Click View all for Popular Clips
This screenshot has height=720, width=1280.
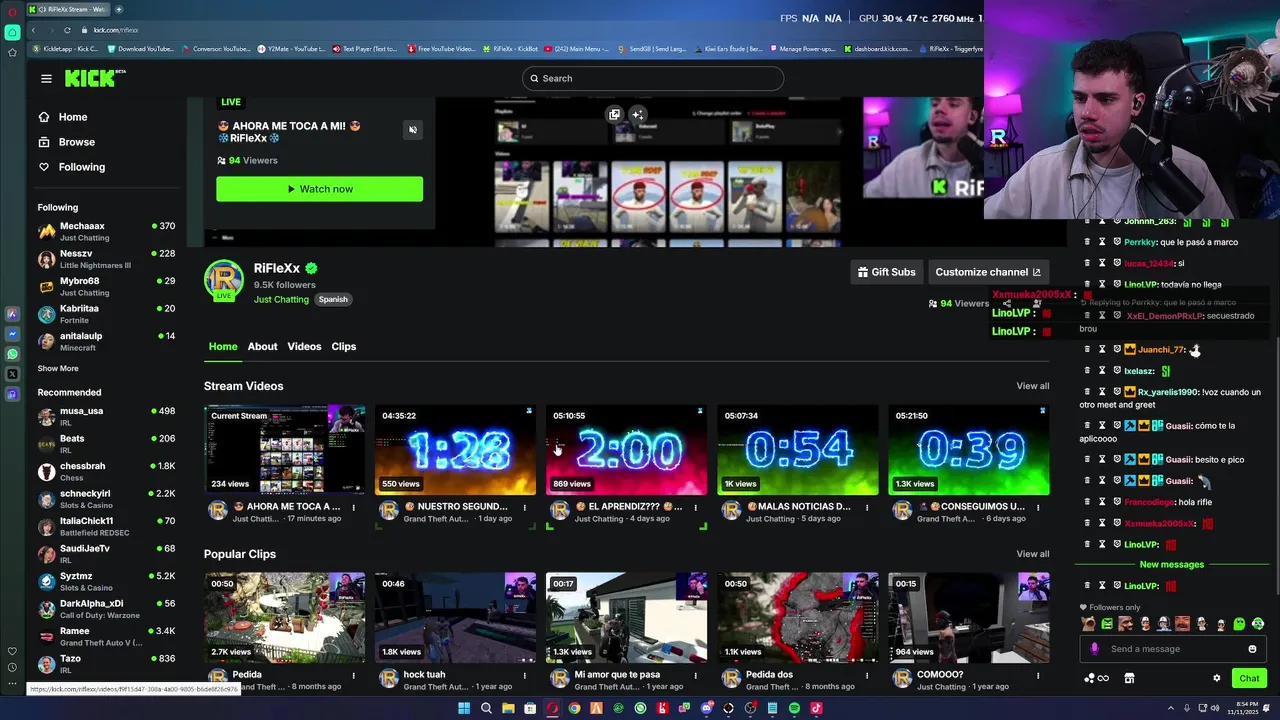[1033, 554]
